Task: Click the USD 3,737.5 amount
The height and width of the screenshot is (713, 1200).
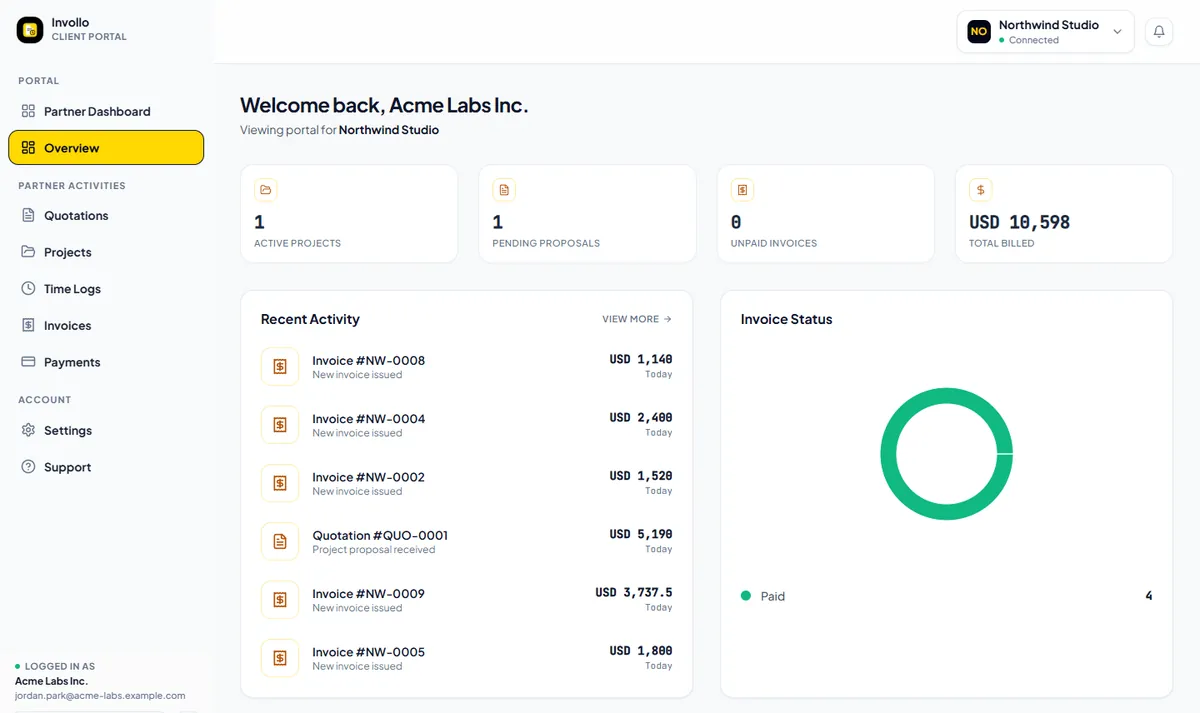Action: pos(634,592)
